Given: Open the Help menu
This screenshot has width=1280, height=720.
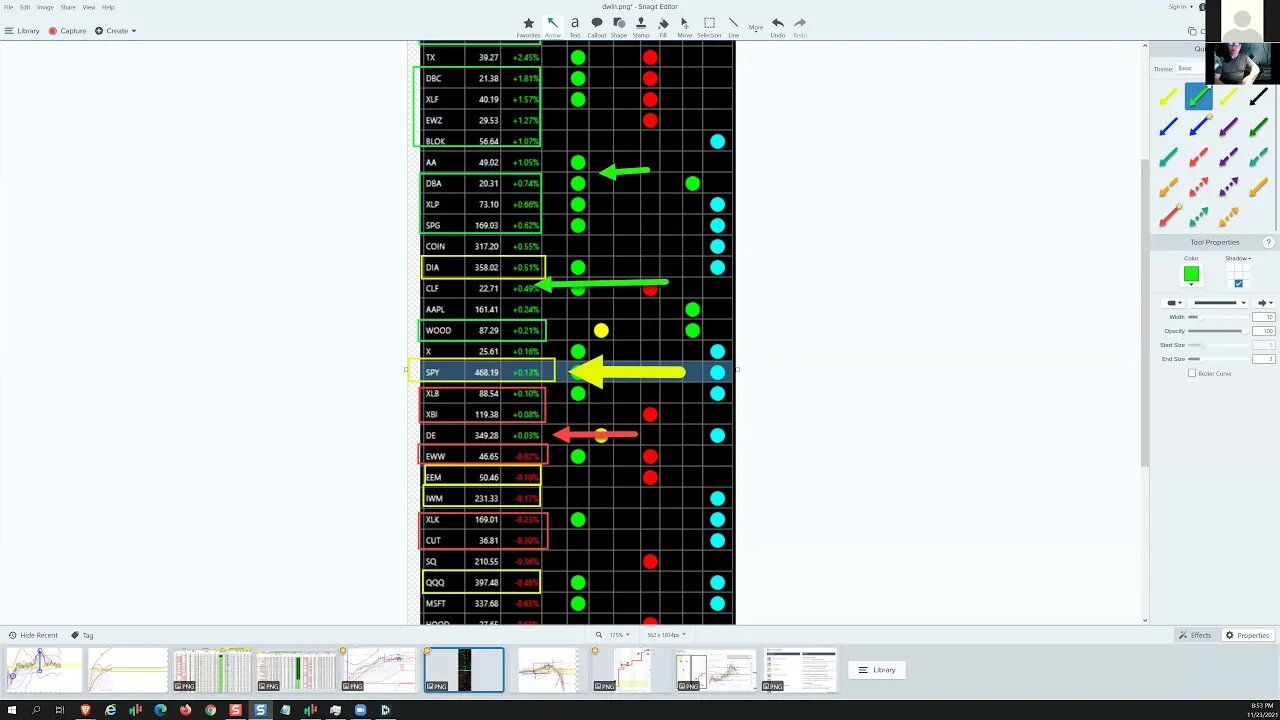Looking at the screenshot, I should click(x=108, y=7).
